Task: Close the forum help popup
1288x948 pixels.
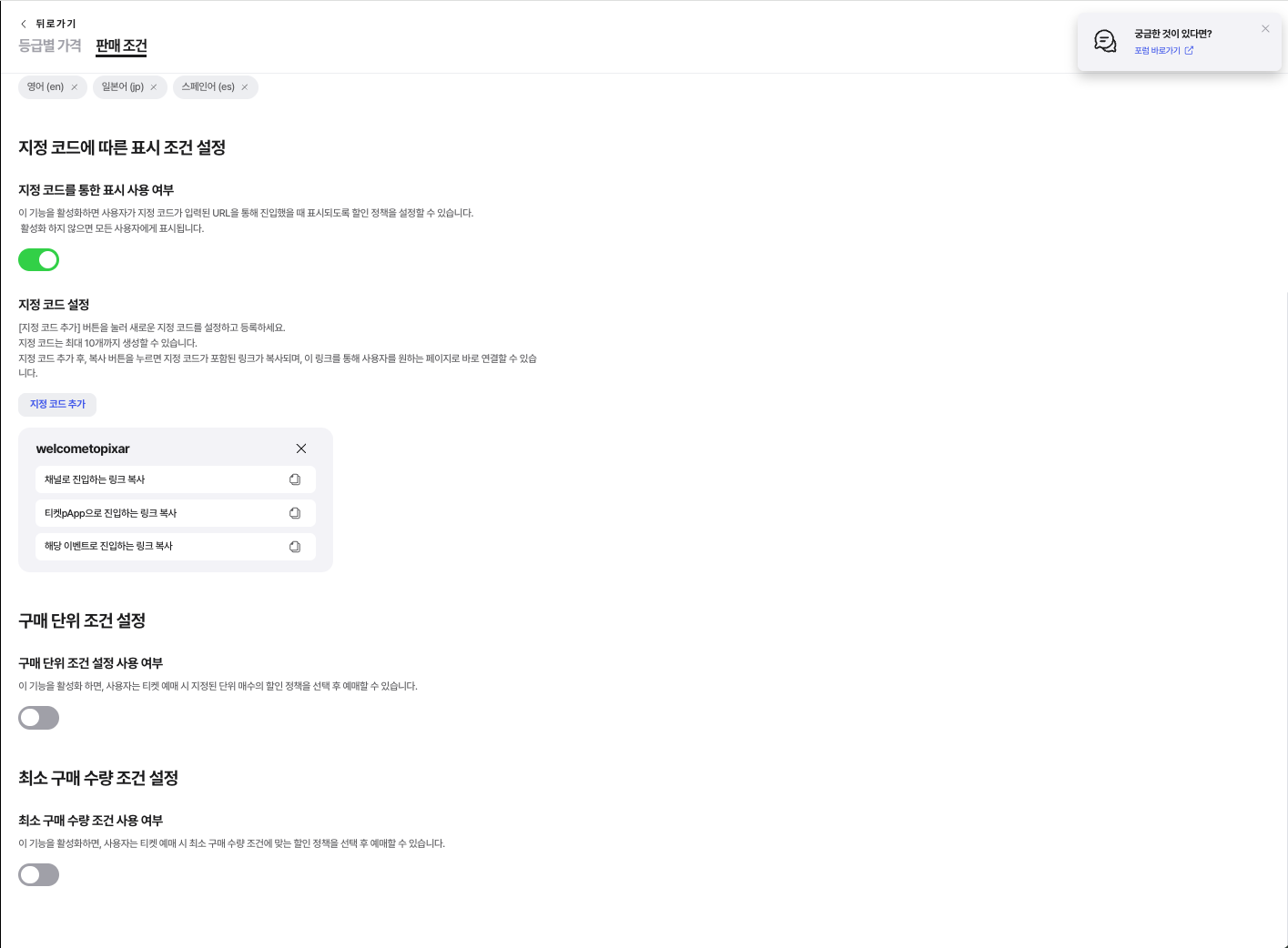Action: click(x=1265, y=29)
